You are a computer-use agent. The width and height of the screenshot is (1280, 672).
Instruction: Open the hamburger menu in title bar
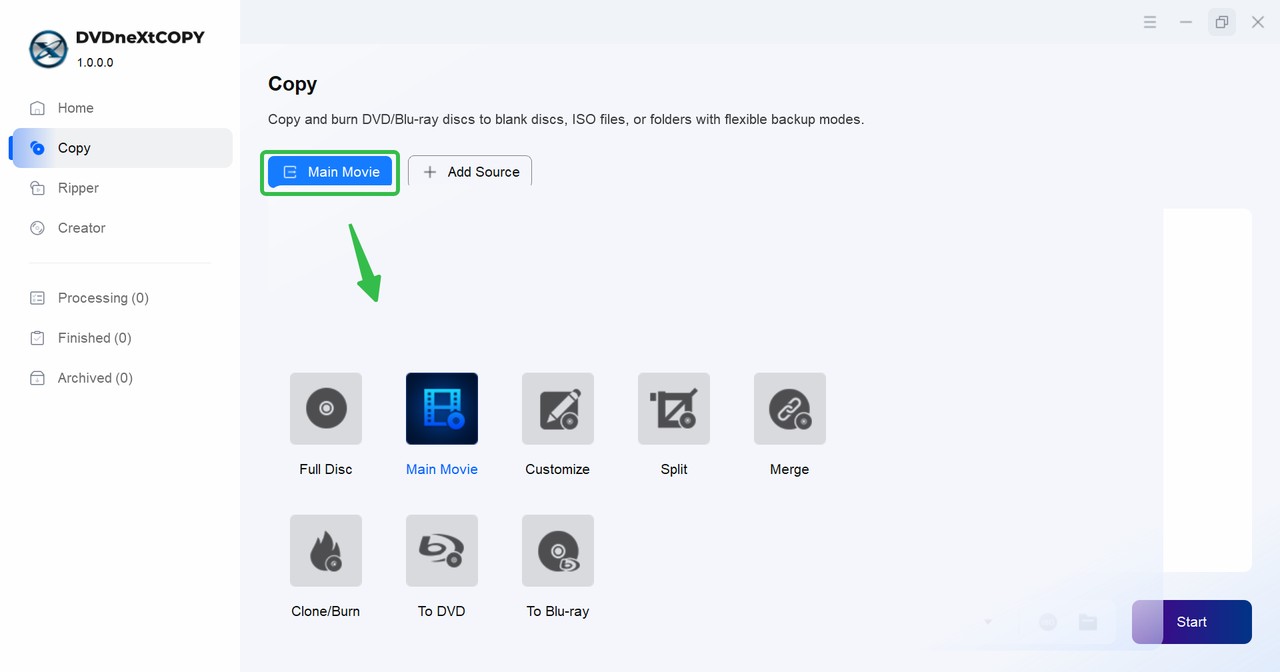click(1150, 22)
